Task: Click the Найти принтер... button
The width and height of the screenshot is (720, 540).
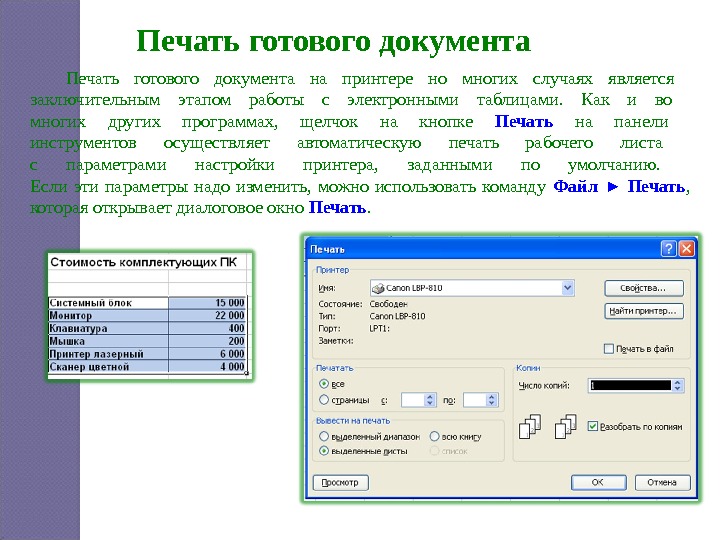Action: click(644, 311)
